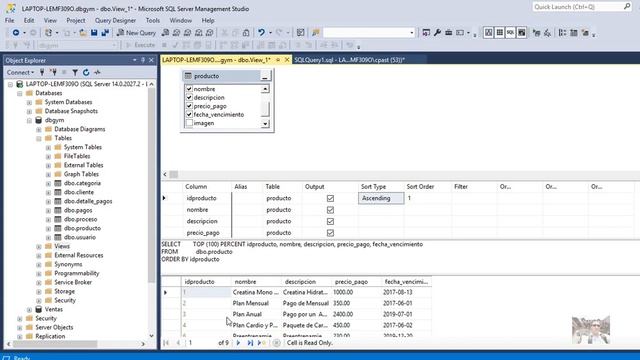
Task: Click the navigate back arrow icon
Action: pos(16,33)
